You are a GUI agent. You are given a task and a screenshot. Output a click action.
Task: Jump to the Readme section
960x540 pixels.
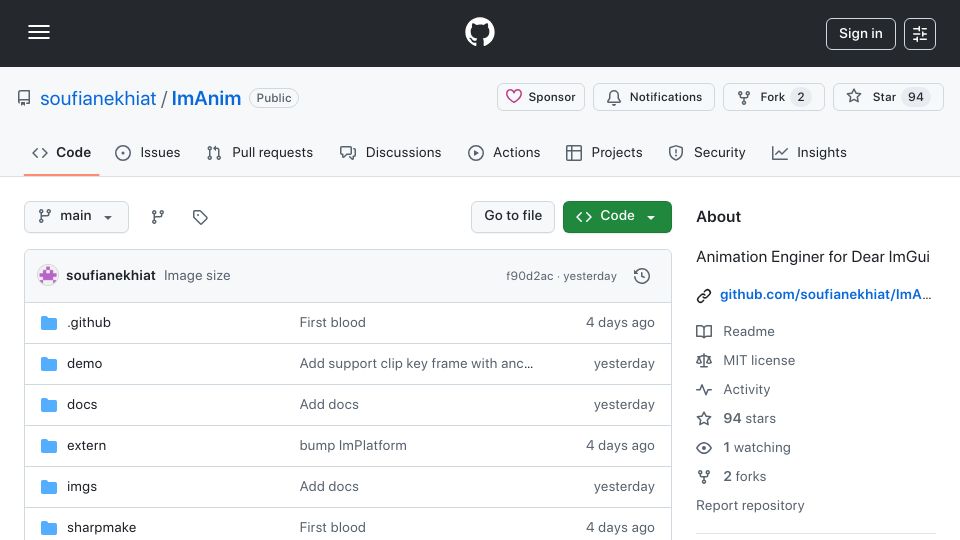(749, 331)
